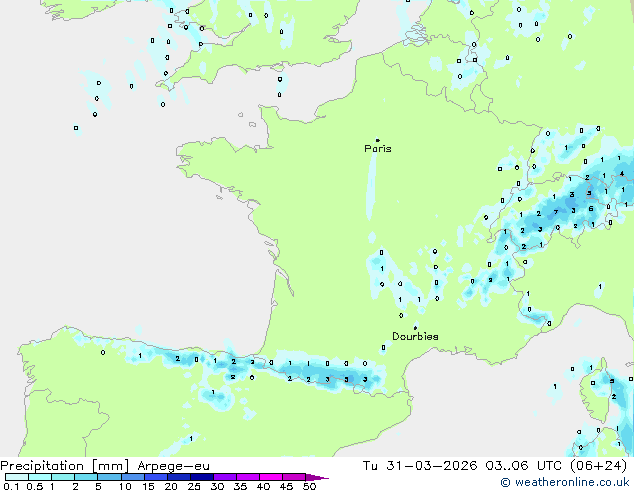634x490 pixels.
Task: Select the 0.1–0.5 mm legend color swatch
Action: coord(17,477)
